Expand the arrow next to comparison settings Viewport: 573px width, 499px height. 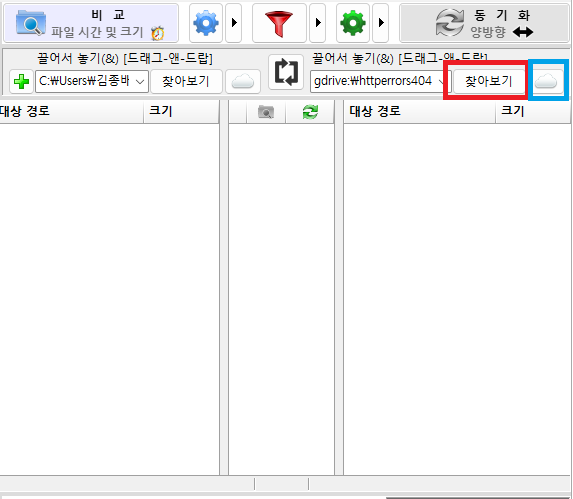[234, 23]
